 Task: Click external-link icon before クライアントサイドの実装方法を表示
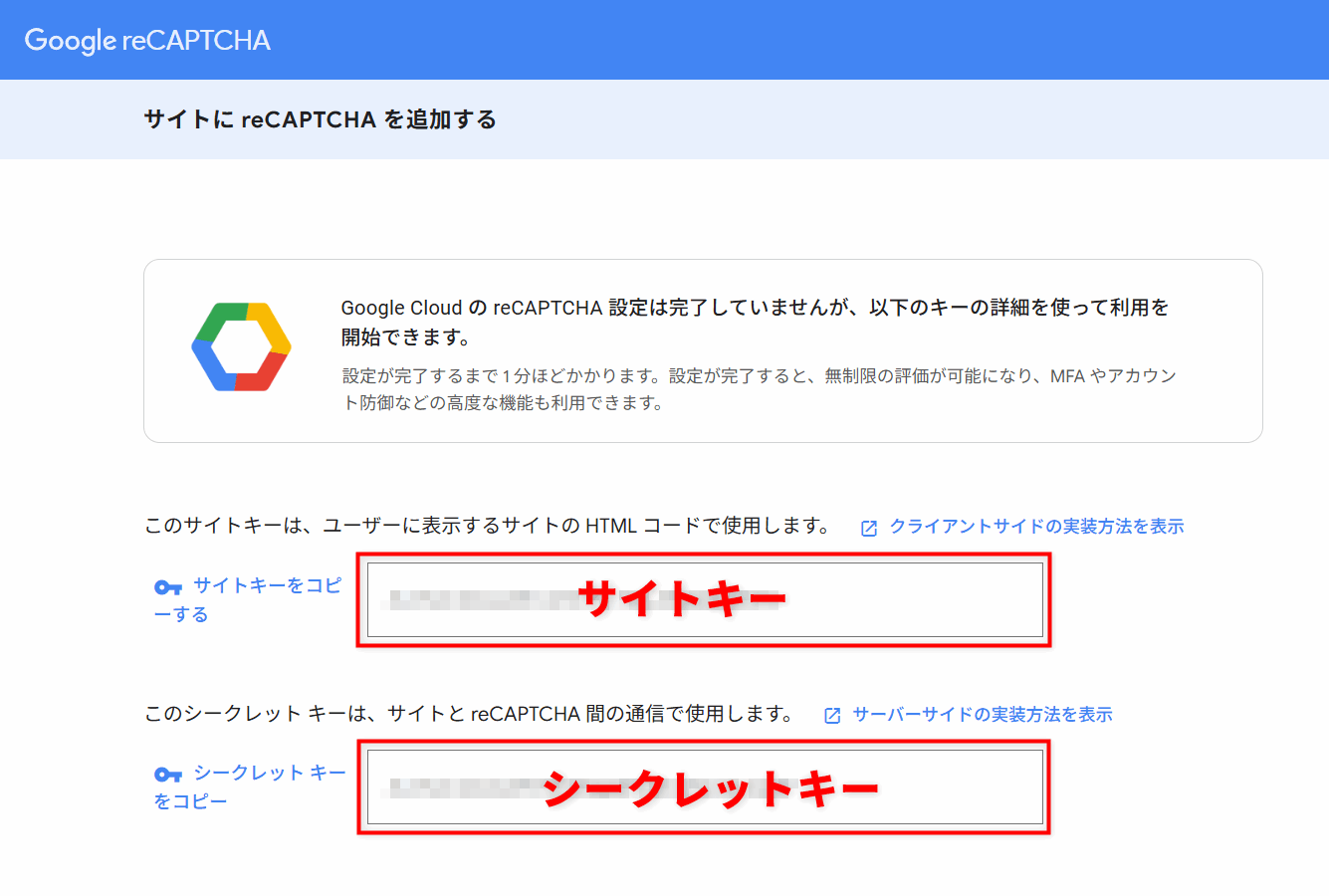(869, 528)
